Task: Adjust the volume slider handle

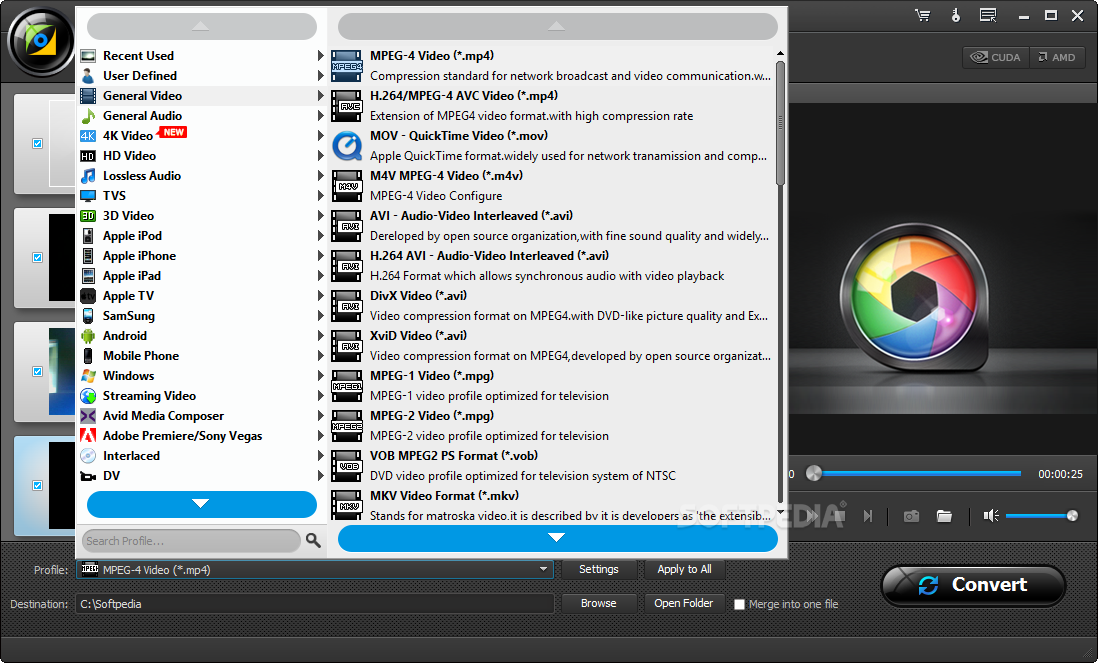Action: click(x=1072, y=516)
